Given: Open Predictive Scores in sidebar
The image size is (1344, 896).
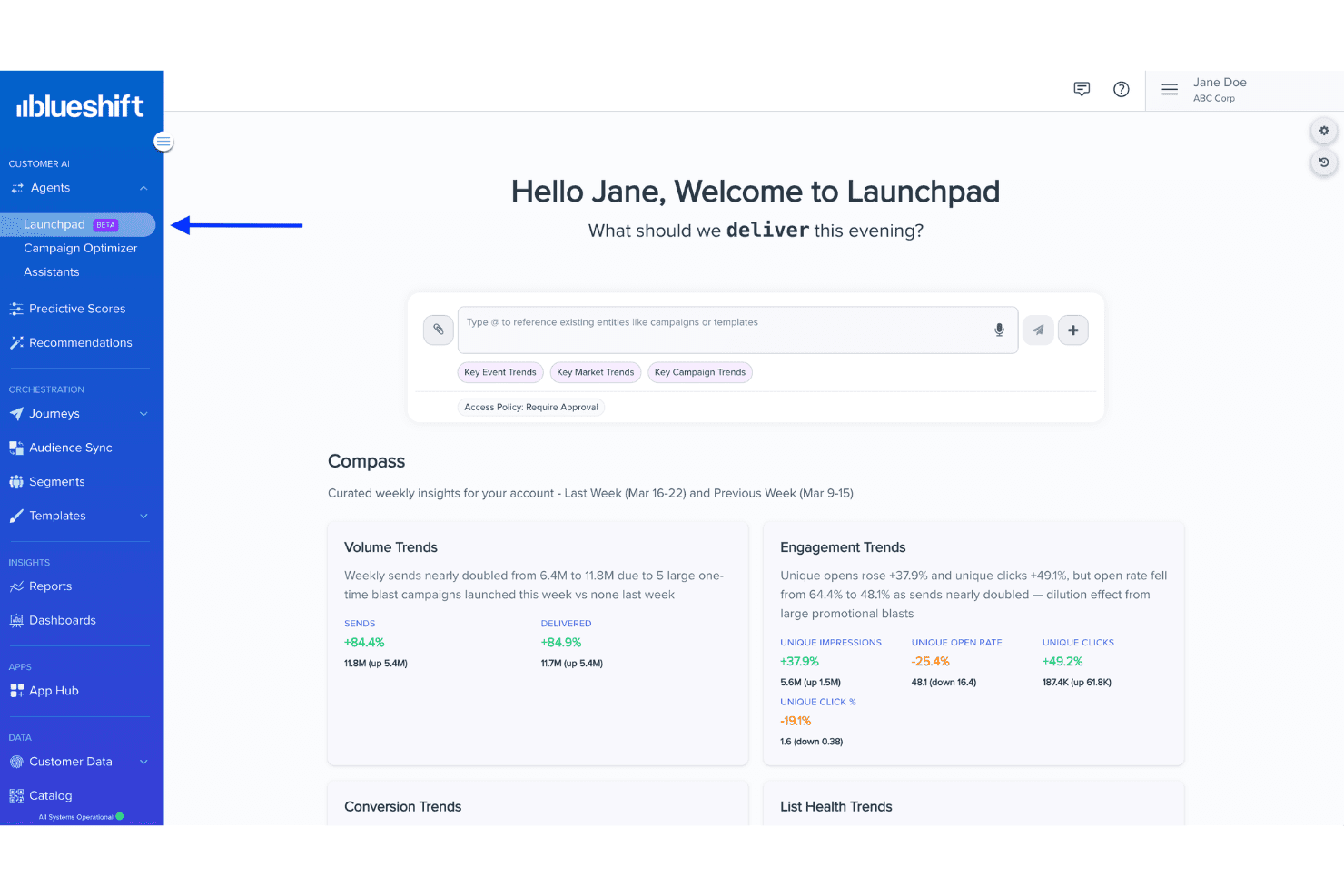Looking at the screenshot, I should coord(77,309).
